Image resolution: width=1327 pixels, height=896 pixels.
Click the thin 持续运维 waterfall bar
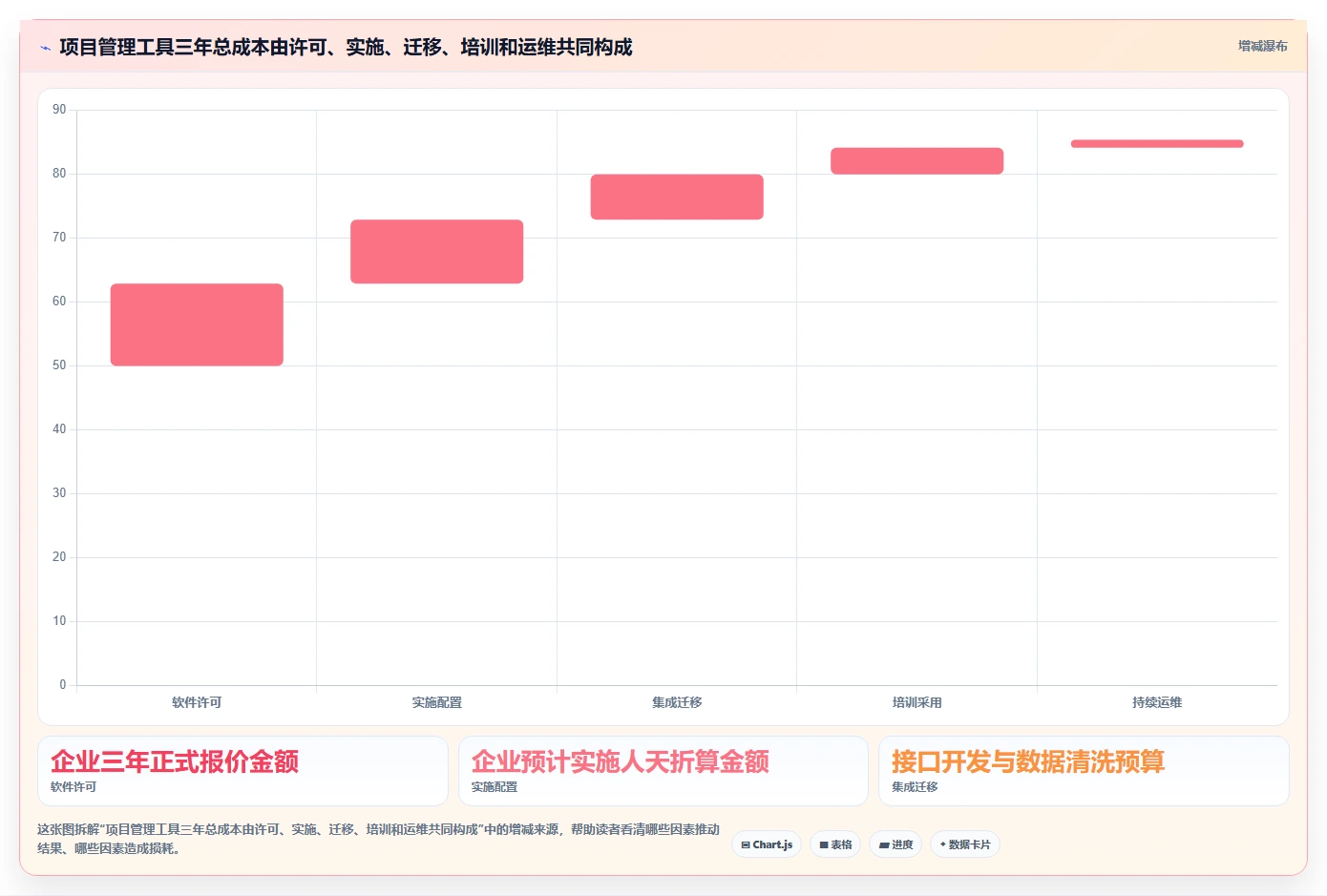1157,144
